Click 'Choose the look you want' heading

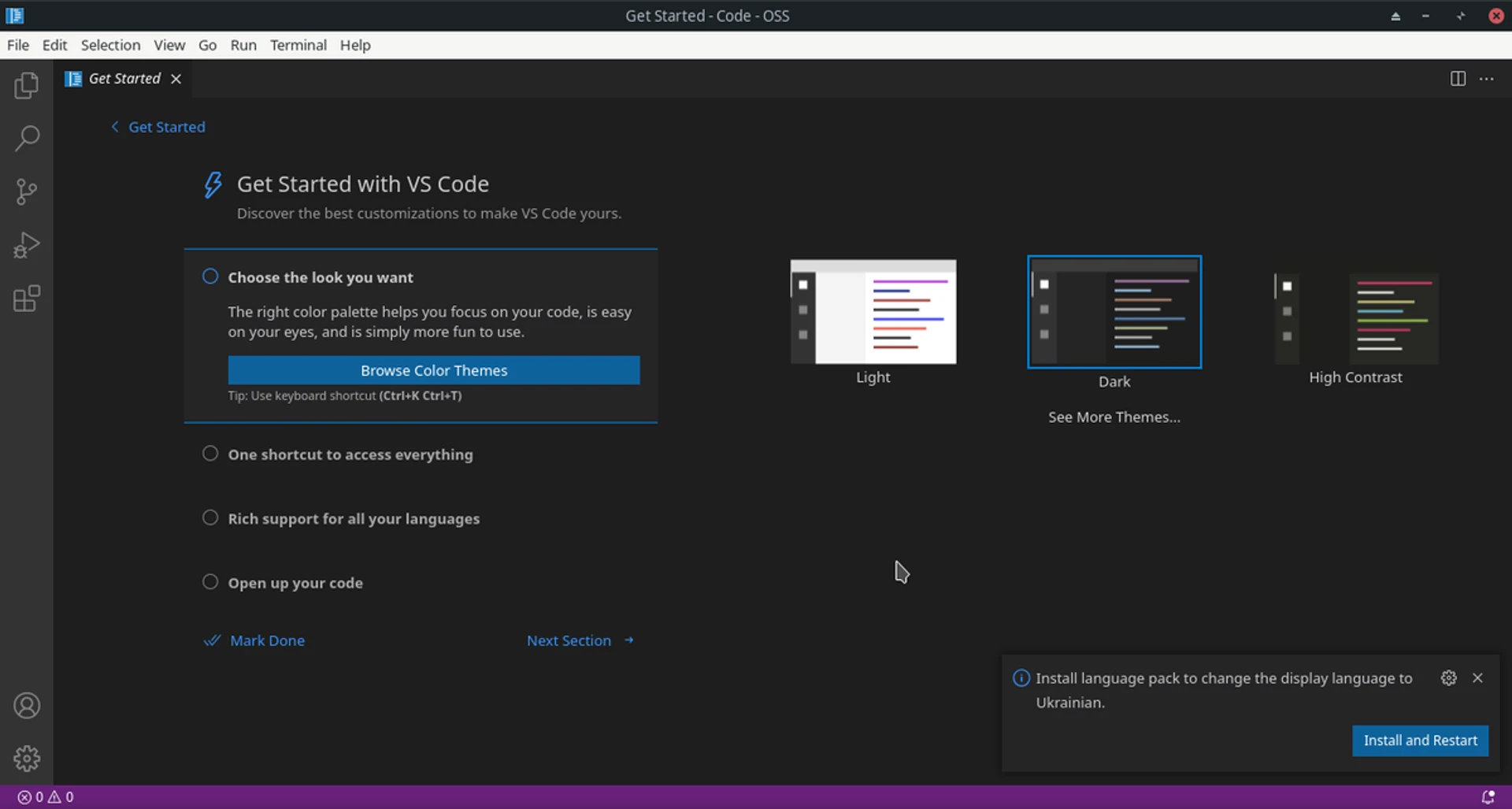(321, 277)
